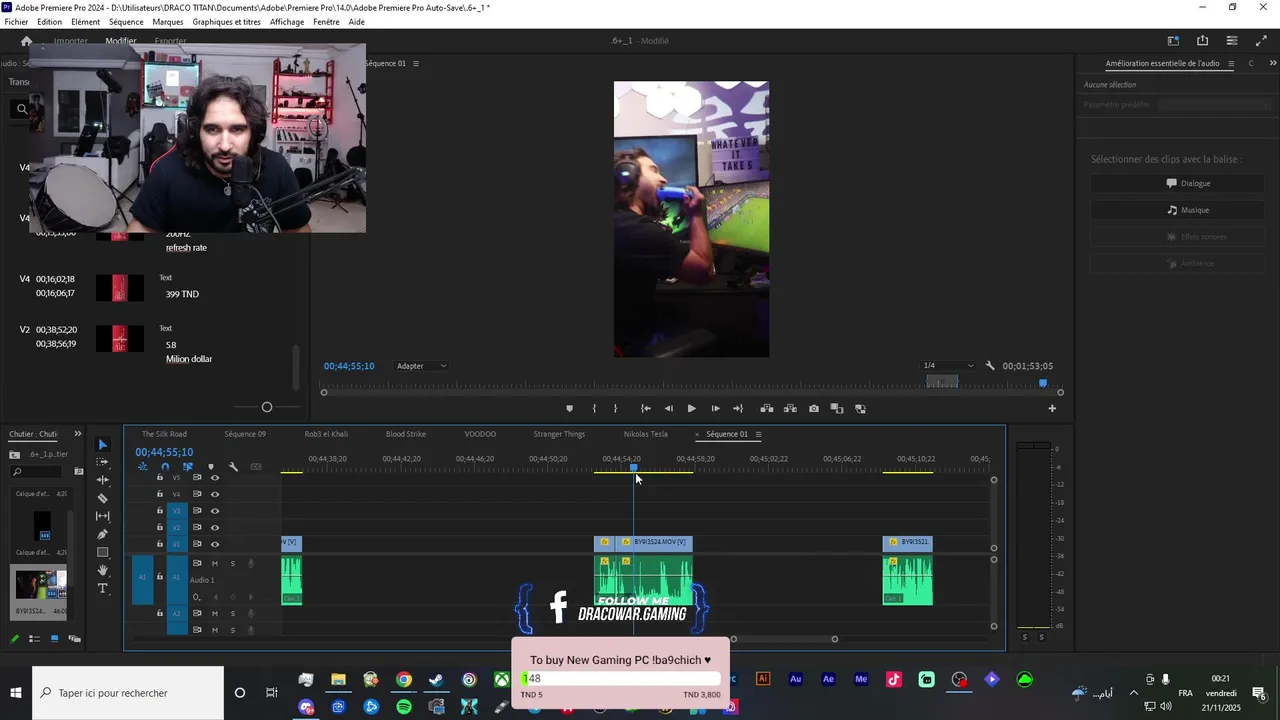This screenshot has height=720, width=1280.
Task: Go to the Home screen icon
Action: [x=27, y=41]
